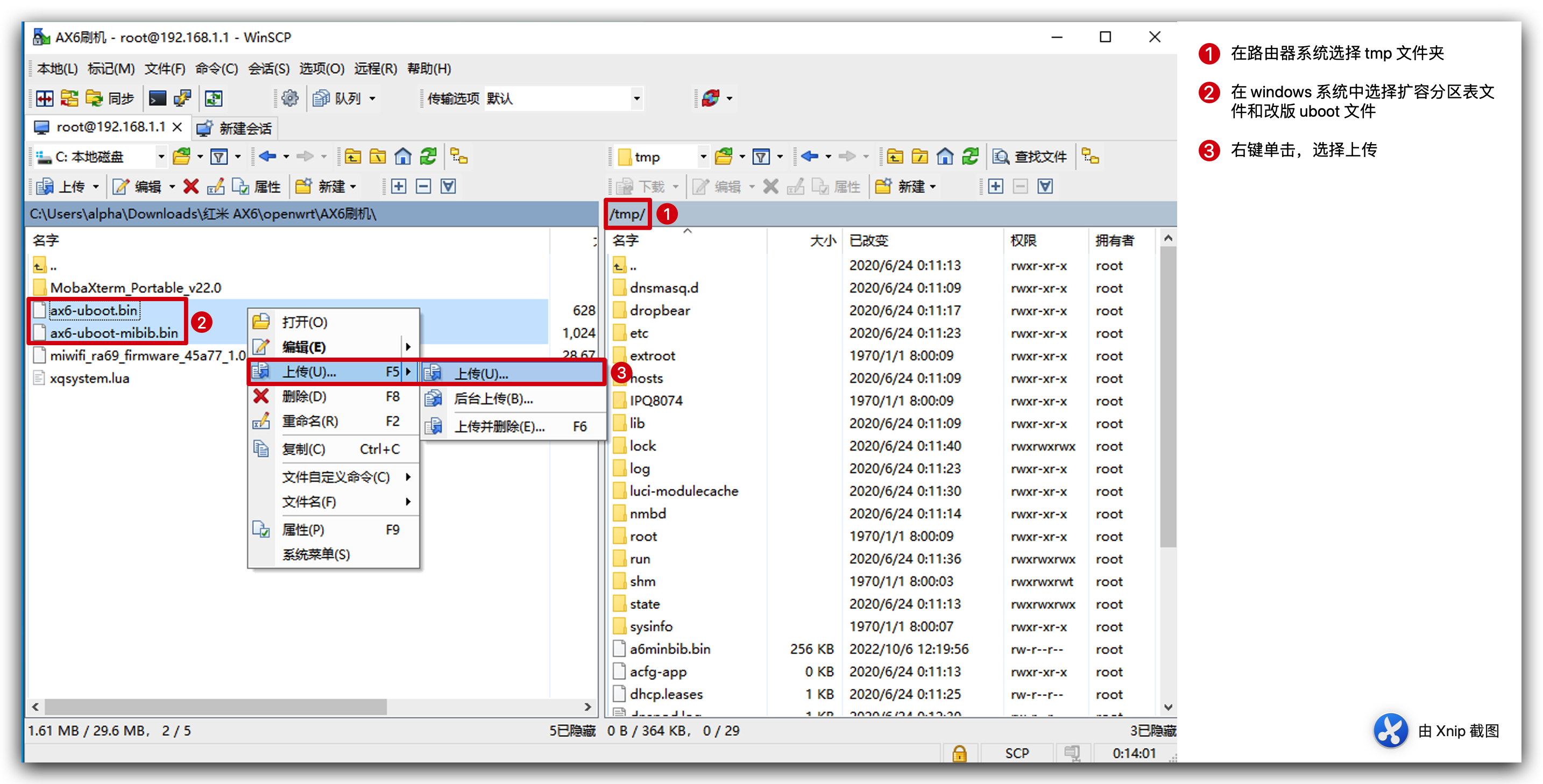Image resolution: width=1543 pixels, height=784 pixels.
Task: Click the 队列 queue button
Action: [x=337, y=98]
